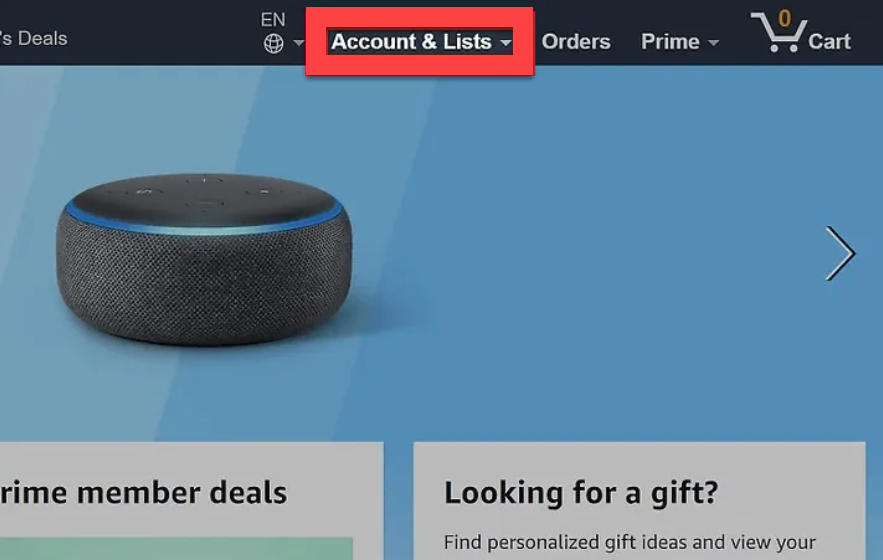Viewport: 883px width, 560px height.
Task: Open the Orders menu item
Action: [576, 42]
